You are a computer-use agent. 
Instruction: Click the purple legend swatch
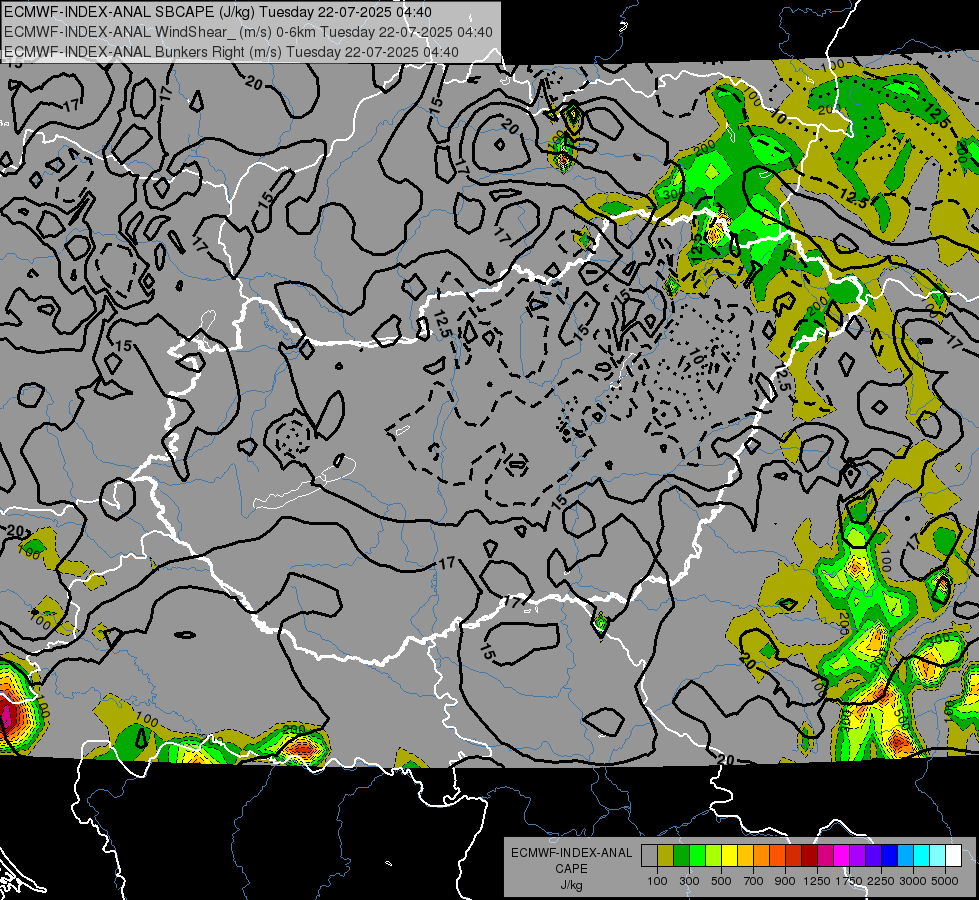point(857,855)
